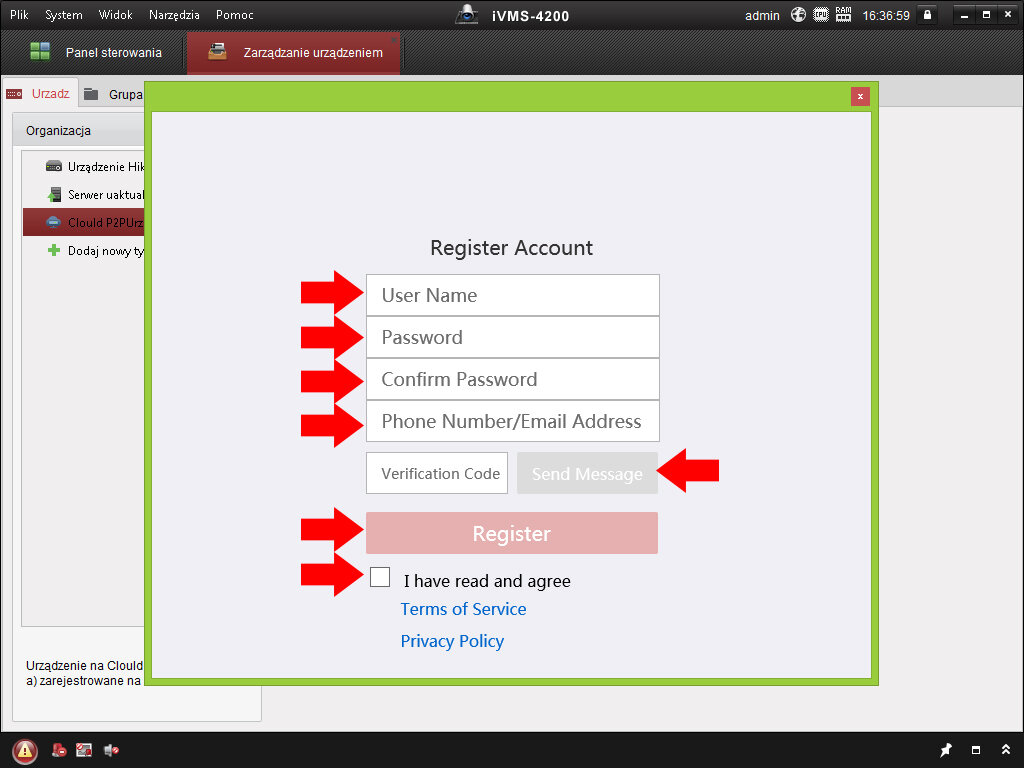Open the Plik menu
Image resolution: width=1024 pixels, height=768 pixels.
pyautogui.click(x=19, y=15)
